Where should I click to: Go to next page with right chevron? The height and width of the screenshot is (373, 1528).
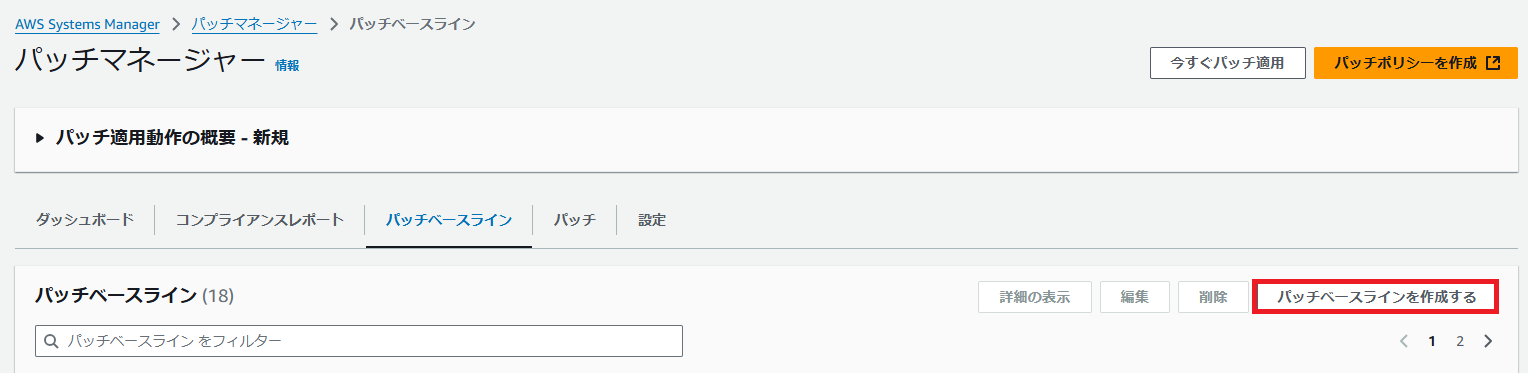[x=1488, y=341]
